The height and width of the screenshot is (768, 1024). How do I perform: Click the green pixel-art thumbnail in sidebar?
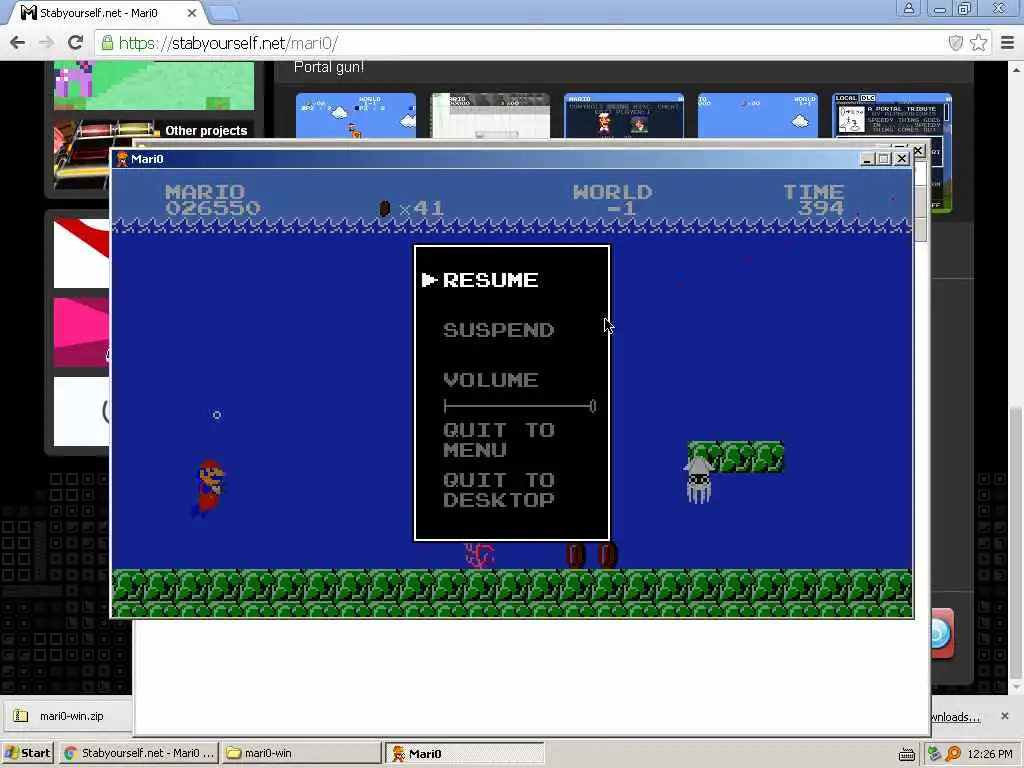point(154,85)
